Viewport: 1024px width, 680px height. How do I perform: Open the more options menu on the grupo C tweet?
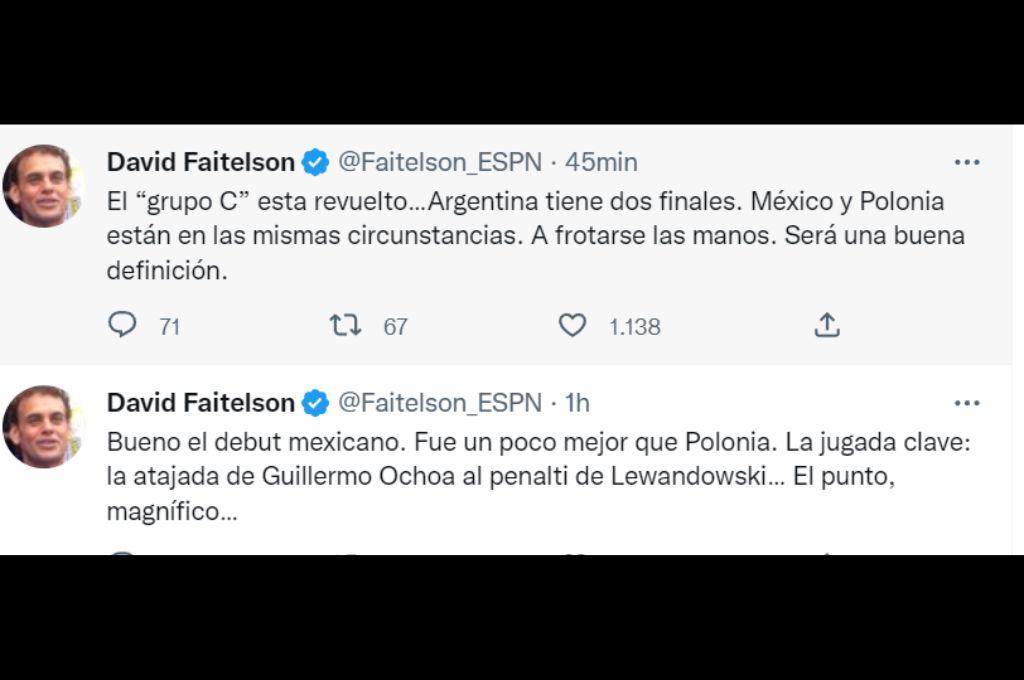(967, 161)
